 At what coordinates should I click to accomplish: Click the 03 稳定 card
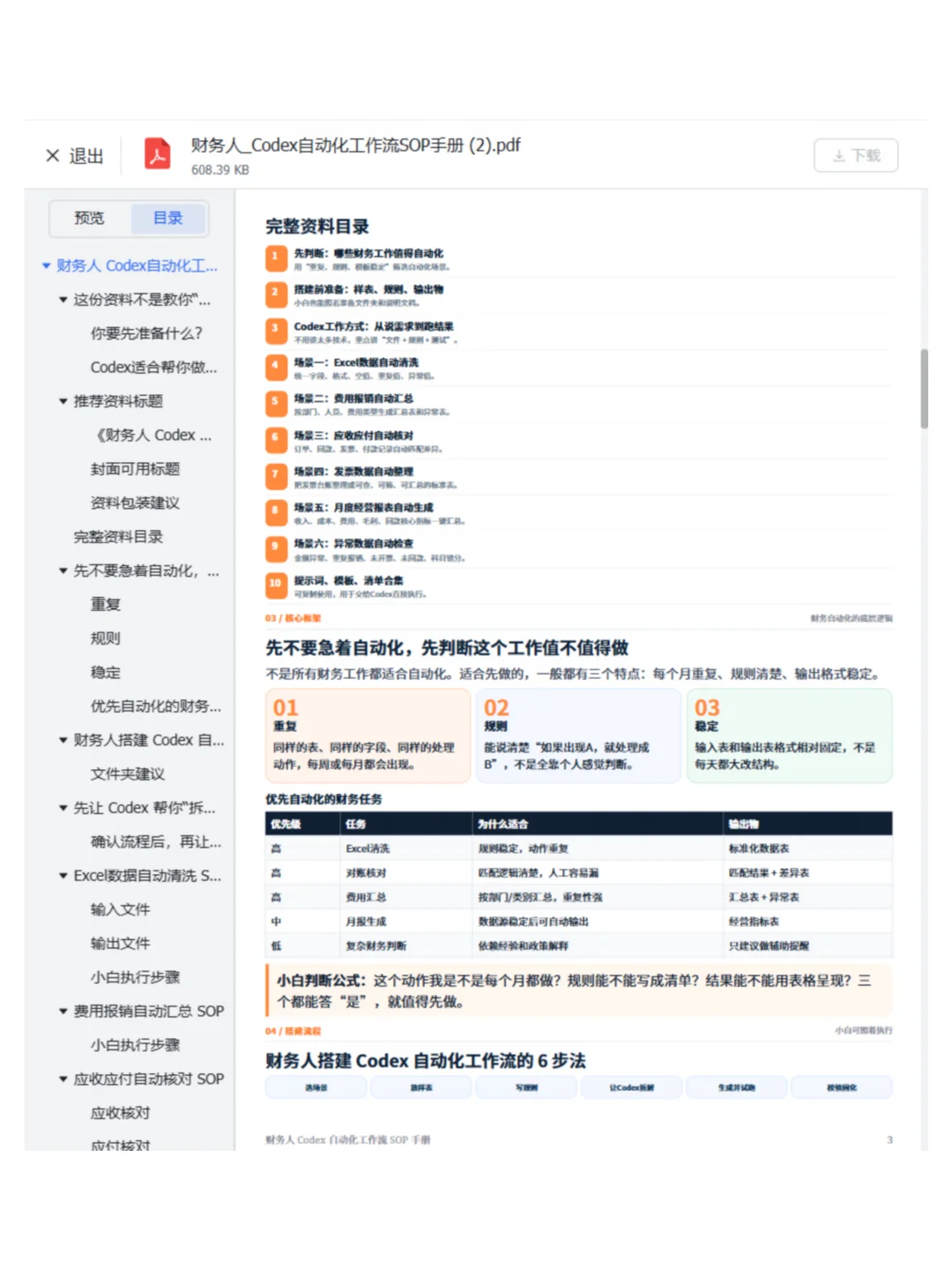pyautogui.click(x=789, y=736)
